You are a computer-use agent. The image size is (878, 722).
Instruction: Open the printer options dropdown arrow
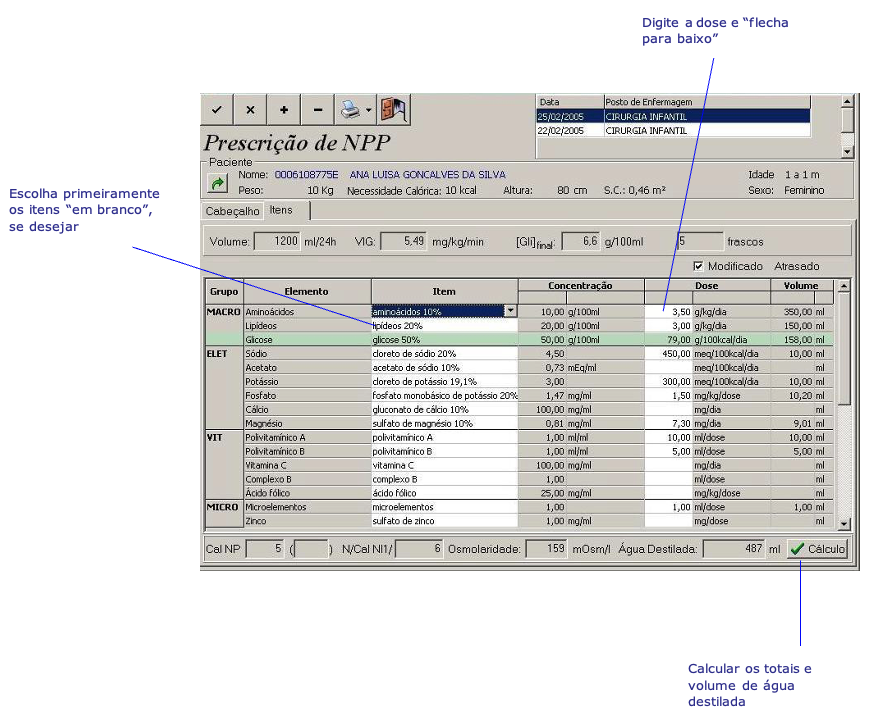coord(368,110)
